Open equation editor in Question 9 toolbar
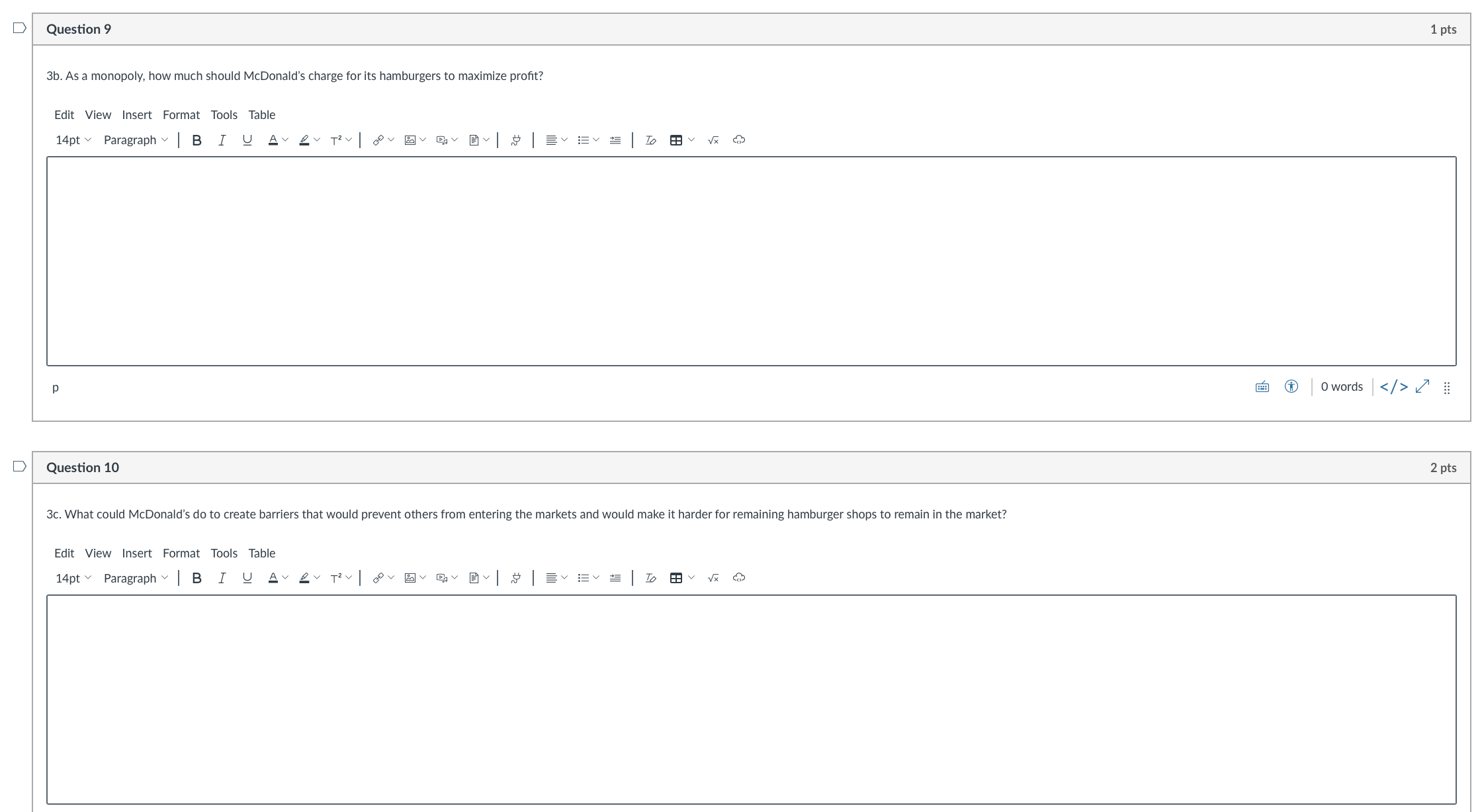Viewport: 1482px width, 812px height. pyautogui.click(x=713, y=140)
